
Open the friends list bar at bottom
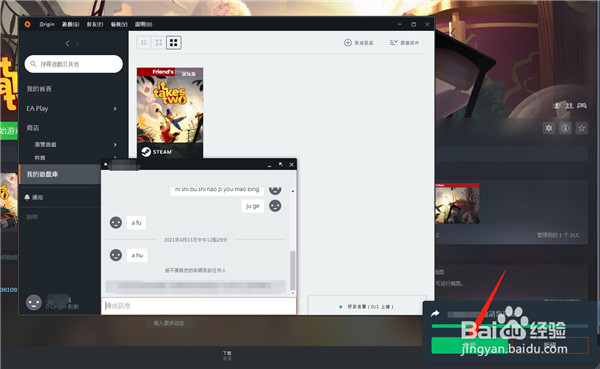367,306
